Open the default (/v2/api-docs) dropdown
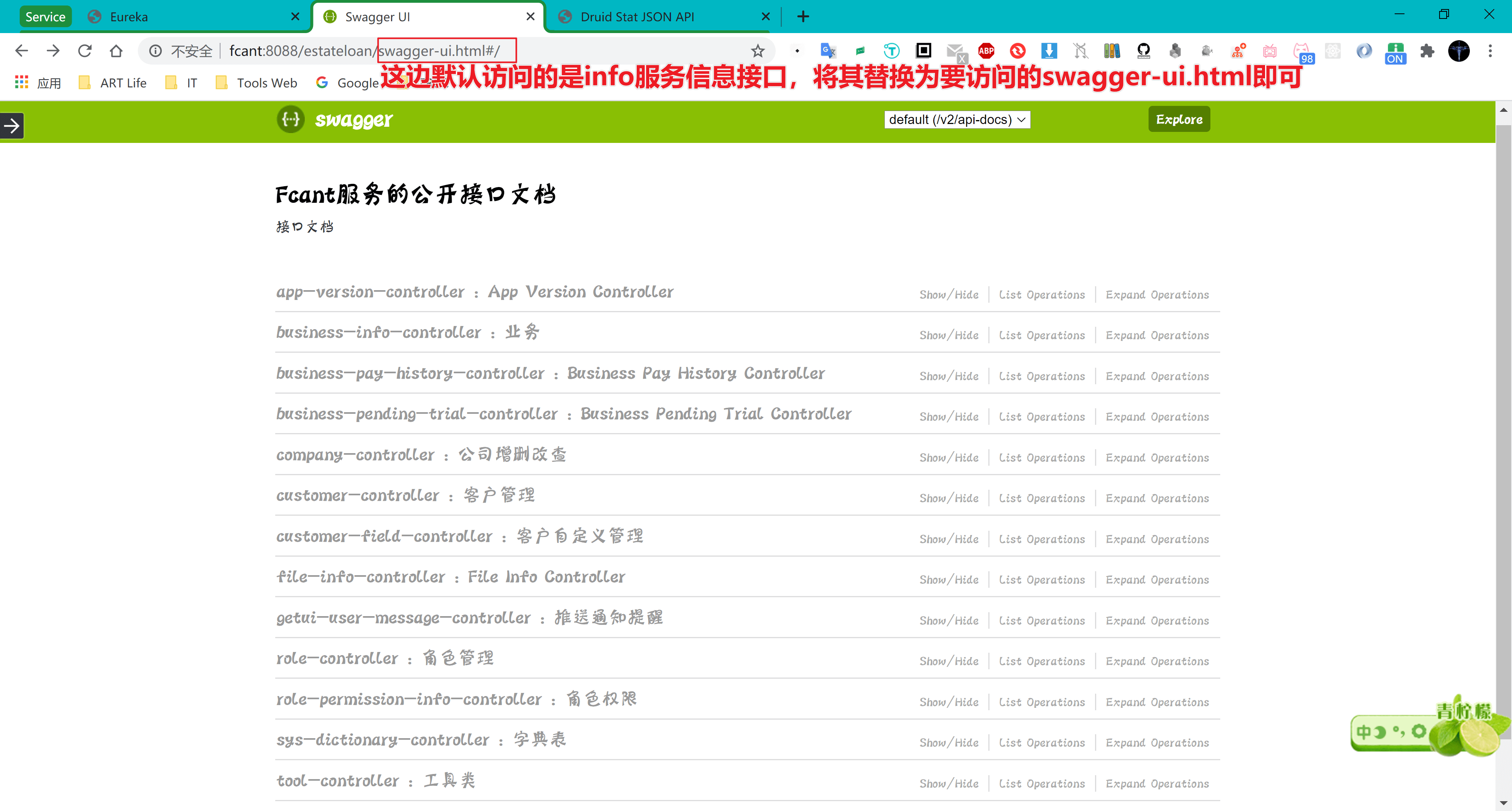Image resolution: width=1512 pixels, height=811 pixels. (957, 120)
